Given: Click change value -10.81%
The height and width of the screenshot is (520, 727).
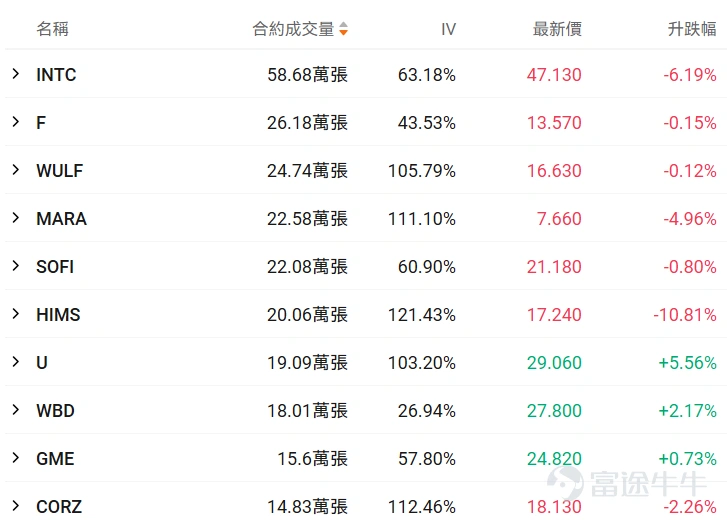Looking at the screenshot, I should 685,315.
